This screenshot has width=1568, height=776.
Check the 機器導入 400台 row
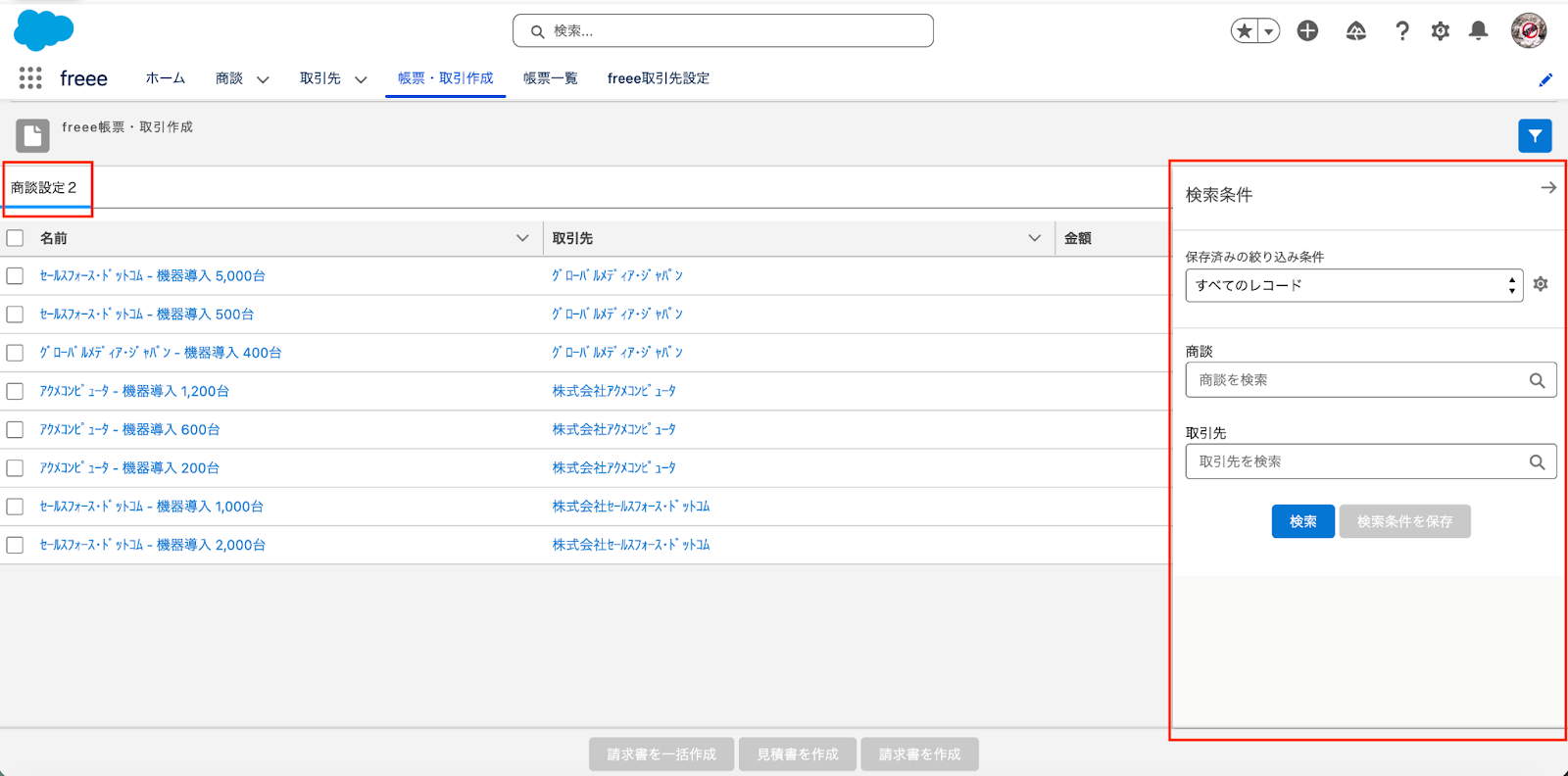pyautogui.click(x=15, y=353)
